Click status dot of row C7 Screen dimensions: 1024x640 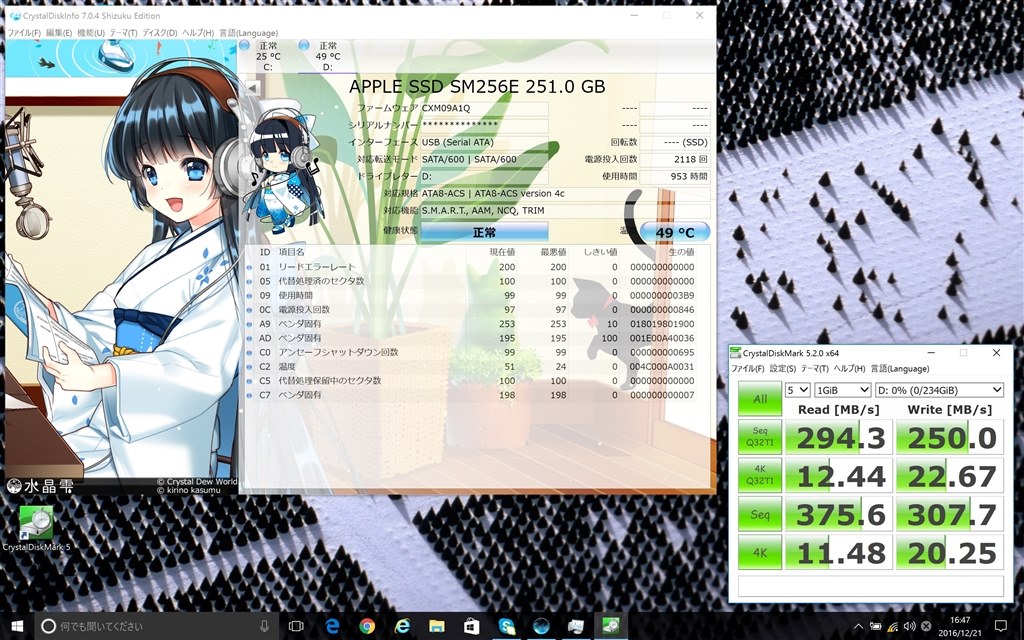[x=249, y=395]
